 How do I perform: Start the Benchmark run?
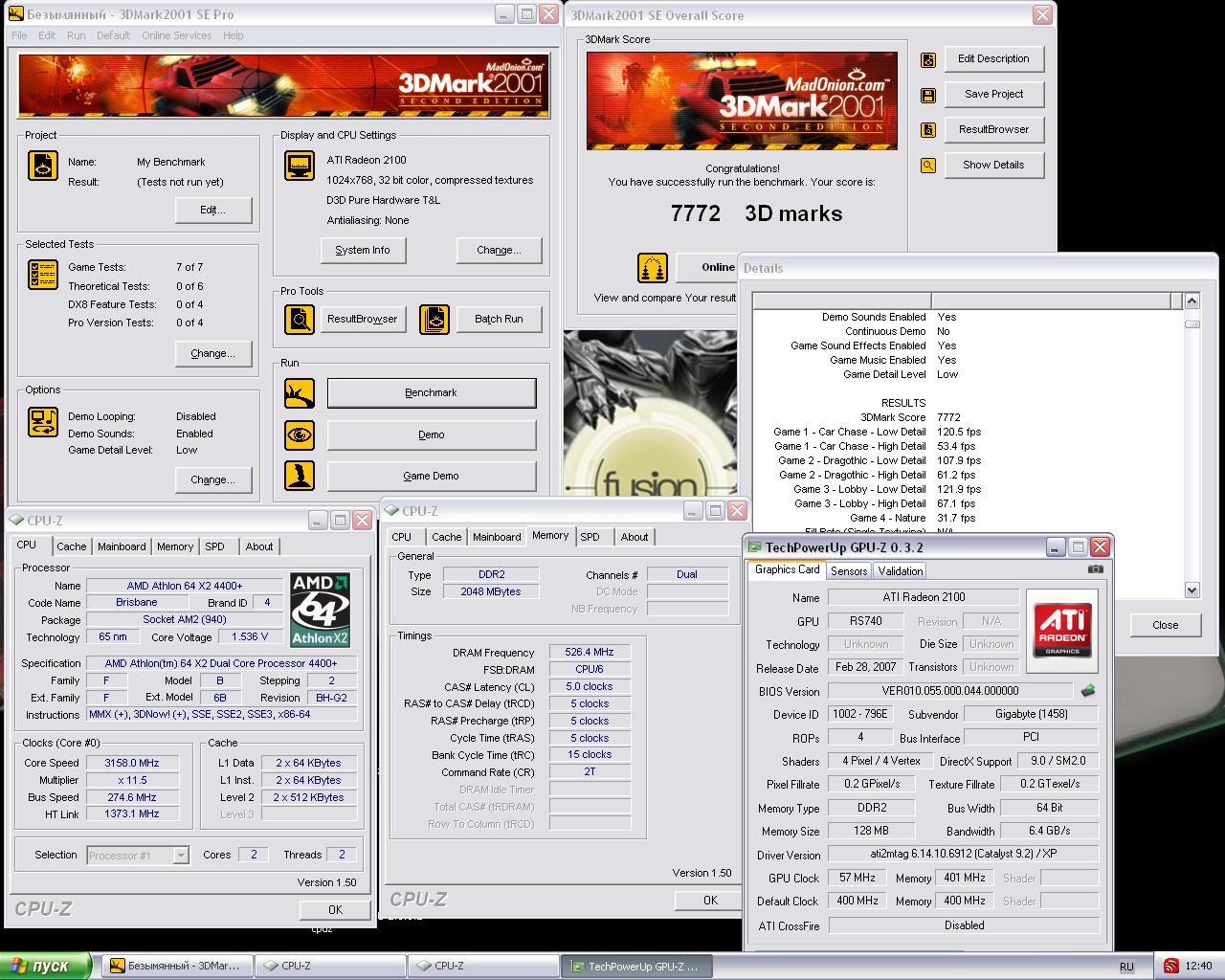432,393
